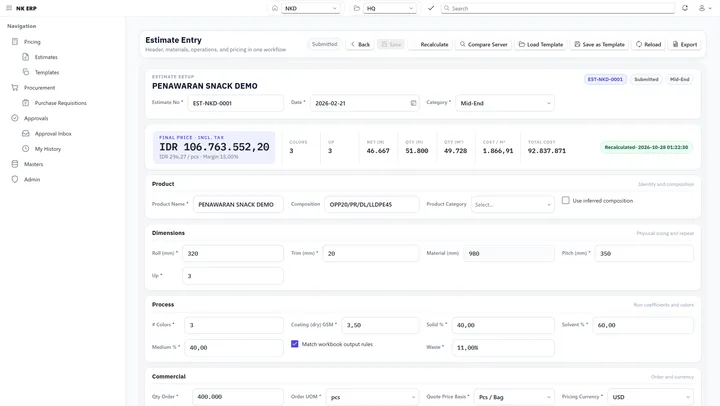This screenshot has height=406, width=720.
Task: Enable Use inferred composition checkbox
Action: coord(566,200)
